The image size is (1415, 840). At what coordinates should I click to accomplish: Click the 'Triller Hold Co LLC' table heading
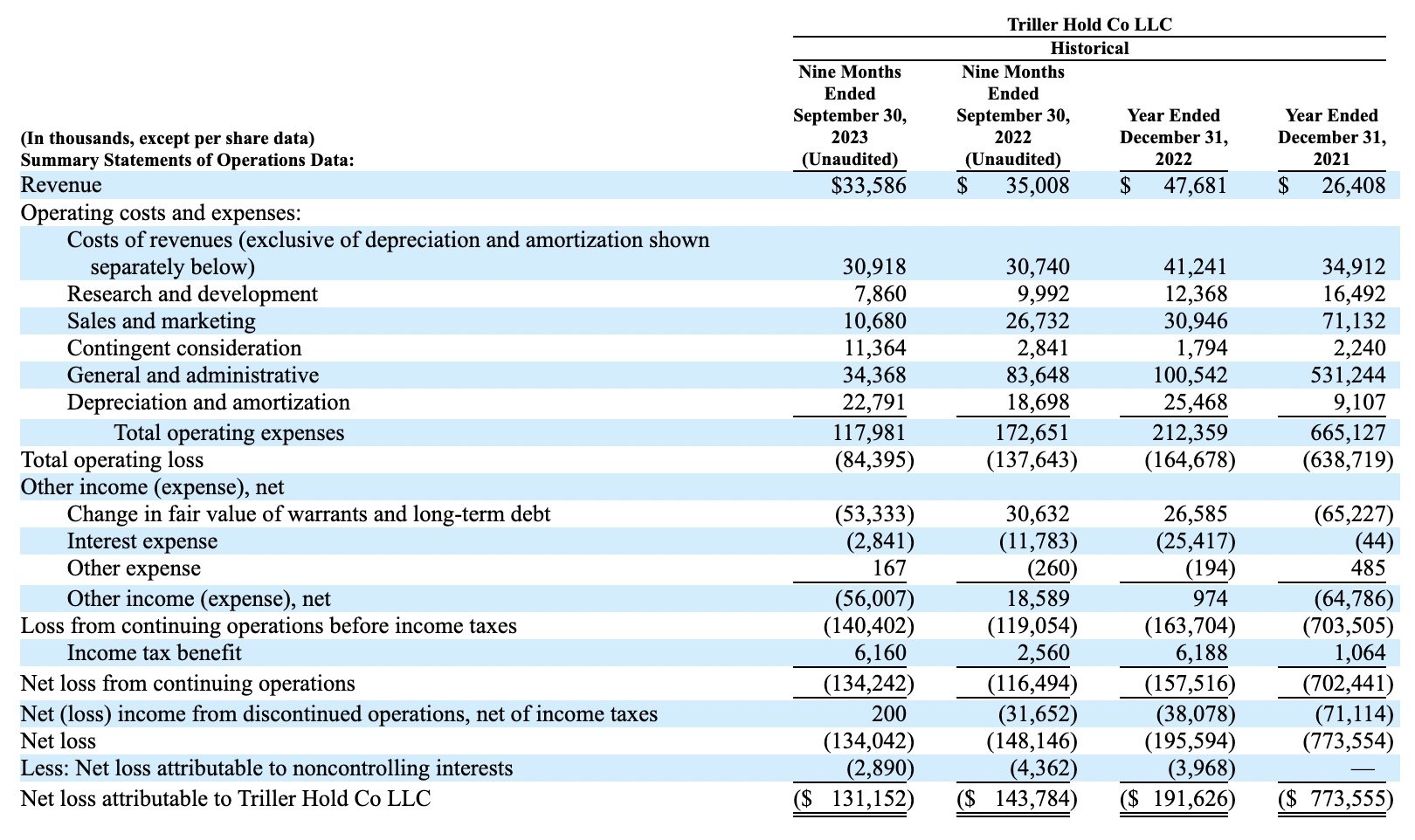click(x=1089, y=24)
